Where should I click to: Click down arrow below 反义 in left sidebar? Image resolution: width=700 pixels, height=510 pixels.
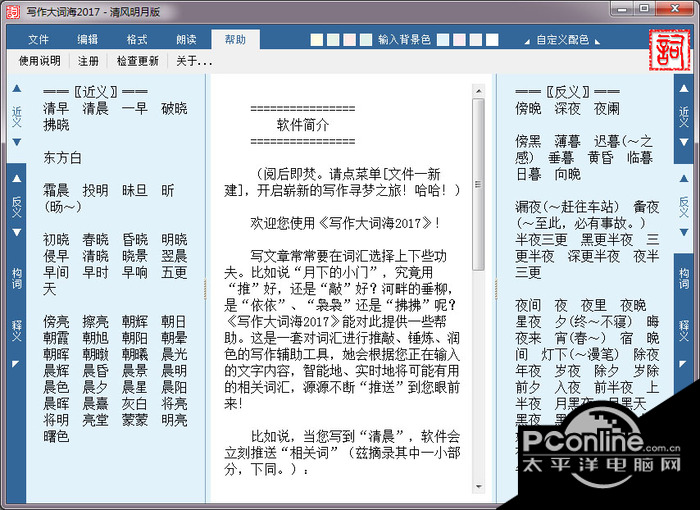(17, 232)
